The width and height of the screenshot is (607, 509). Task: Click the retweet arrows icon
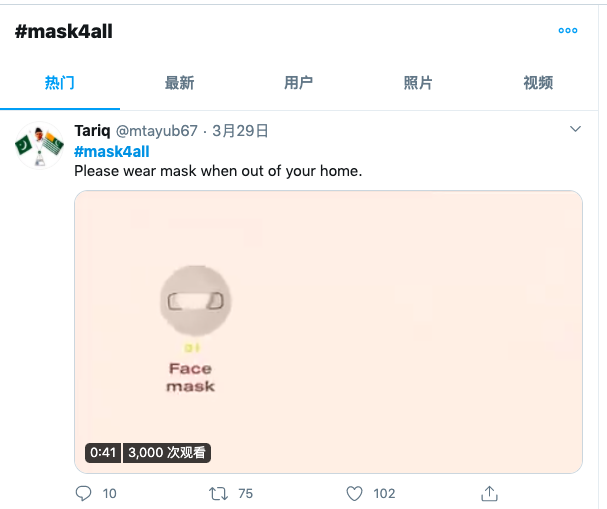point(218,494)
